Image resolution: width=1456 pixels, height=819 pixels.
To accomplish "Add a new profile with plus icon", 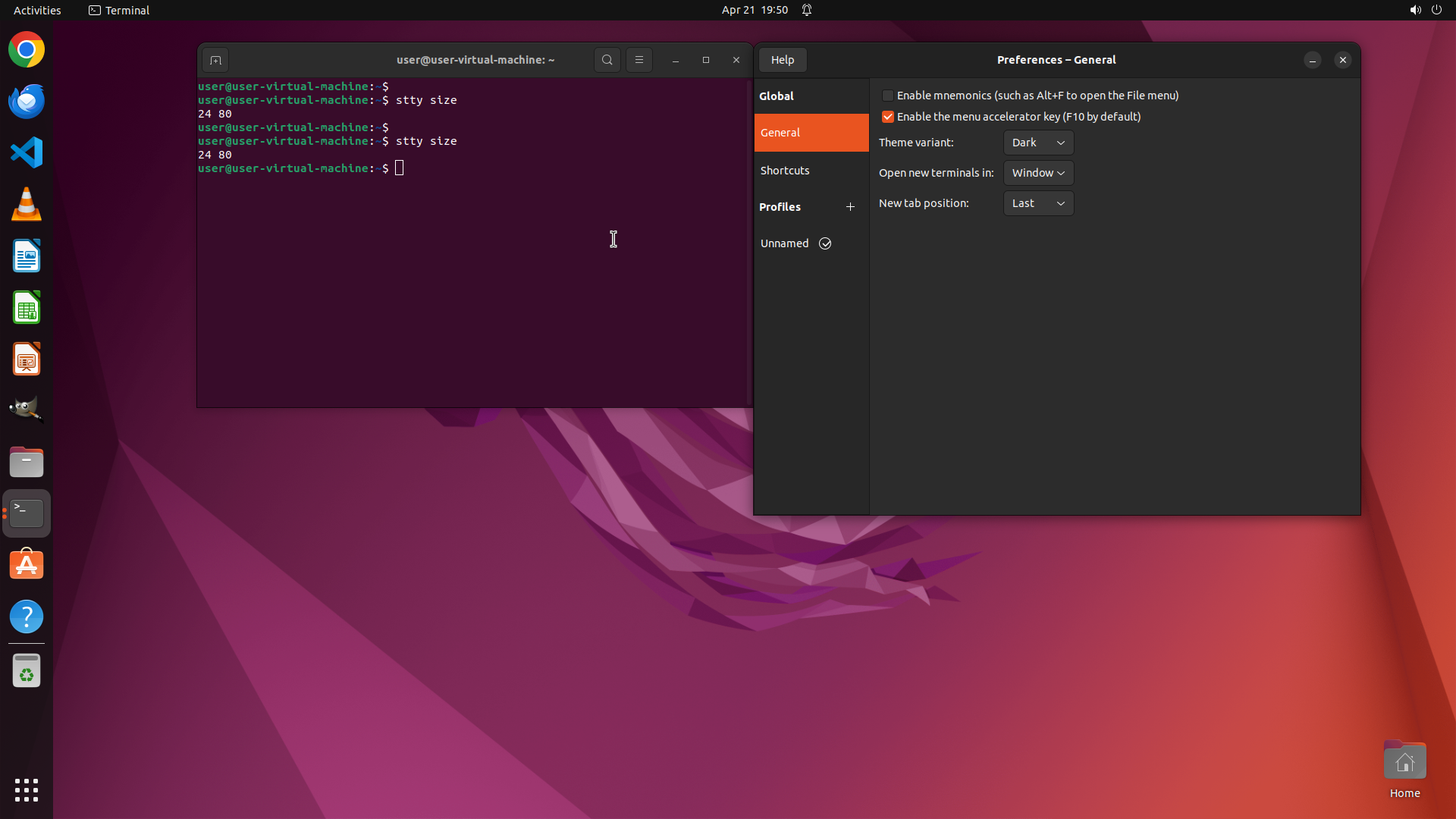I will [850, 207].
